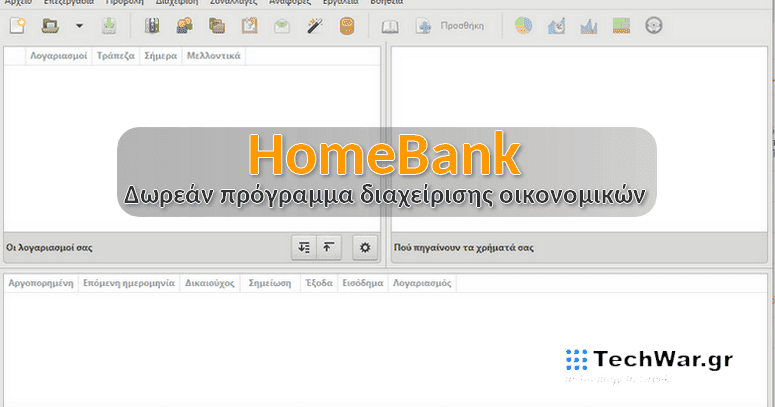Open an existing wallet file
This screenshot has width=775, height=407.
click(x=50, y=26)
